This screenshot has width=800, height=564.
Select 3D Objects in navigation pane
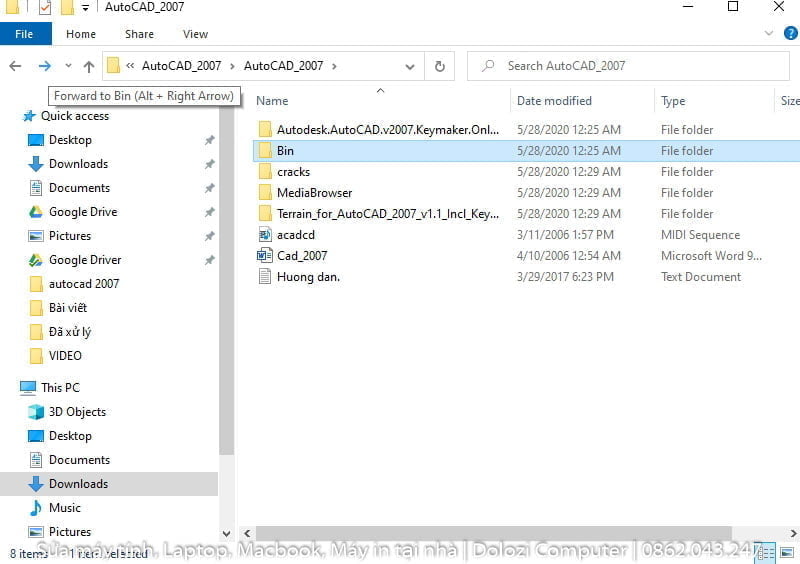click(77, 412)
